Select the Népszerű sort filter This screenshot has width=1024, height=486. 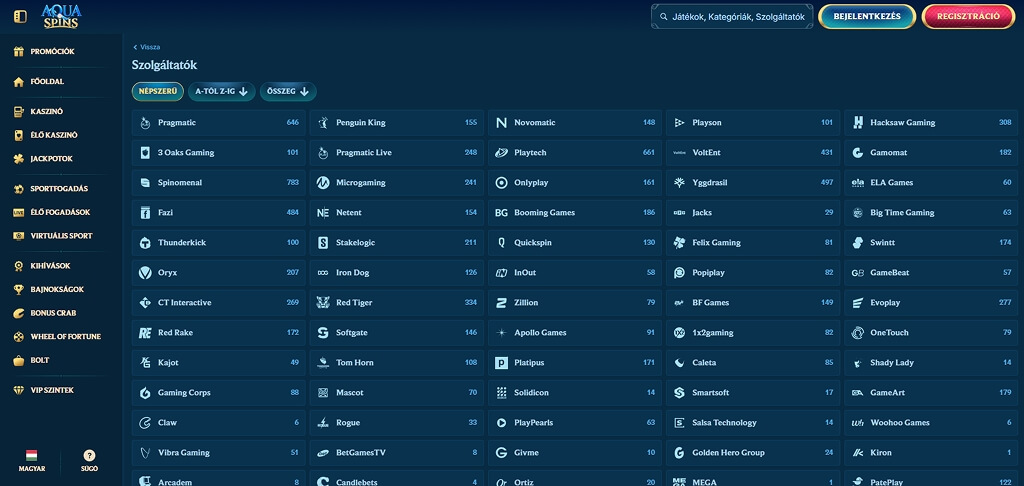tap(157, 91)
